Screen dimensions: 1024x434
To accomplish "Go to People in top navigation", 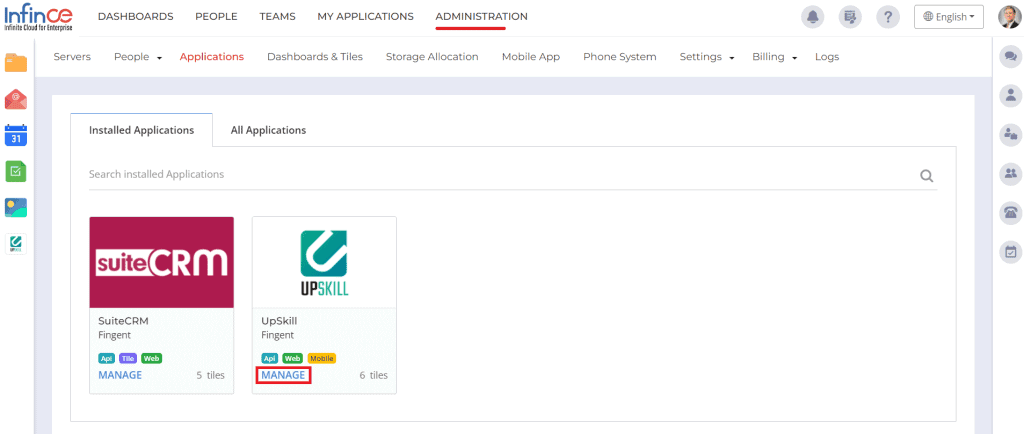I will [216, 16].
